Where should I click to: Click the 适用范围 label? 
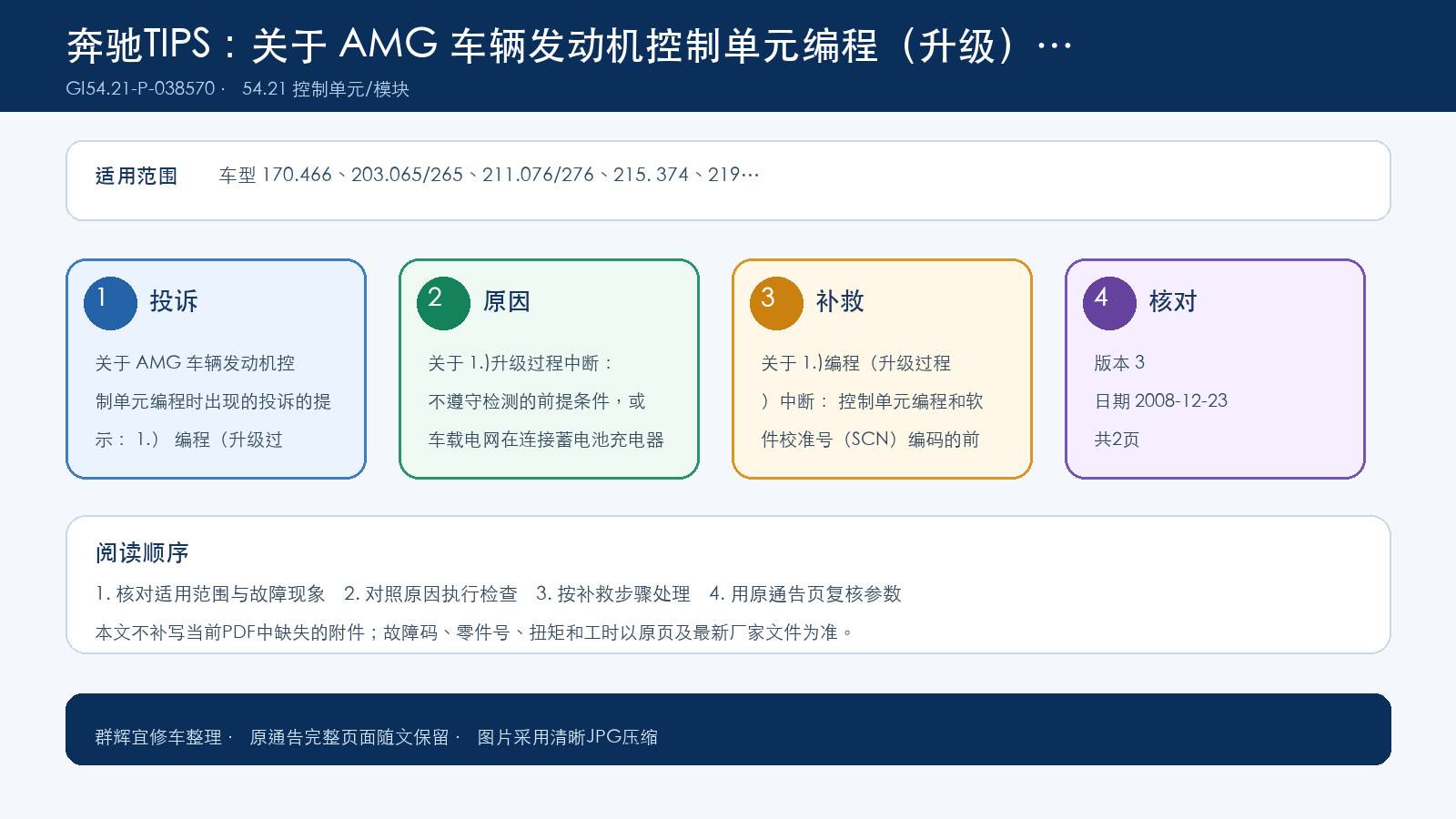(x=136, y=176)
